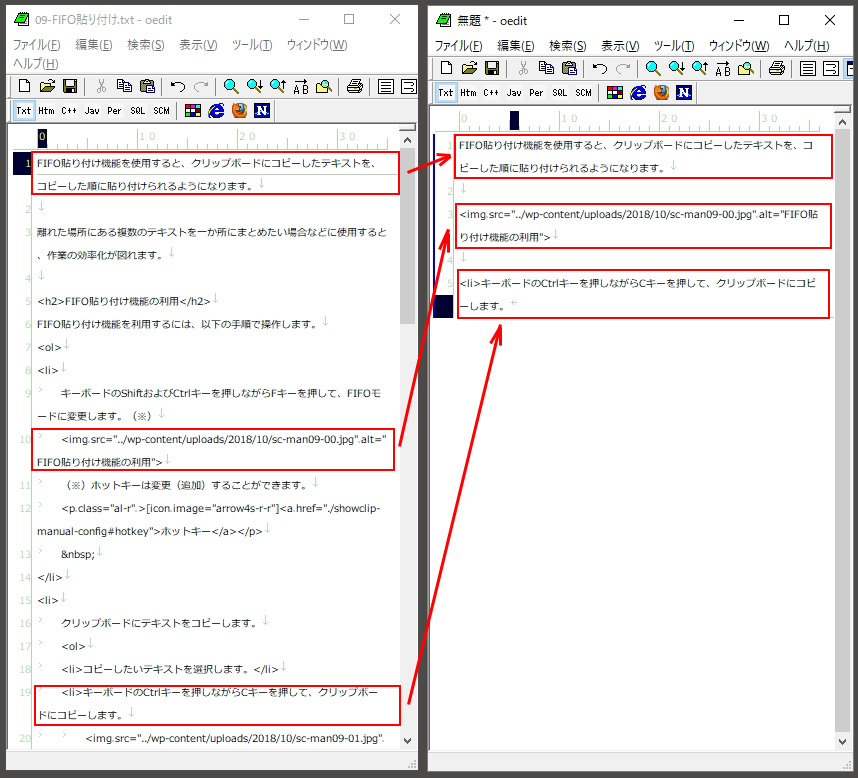Open the replace dialog via the AB icon
Viewport: 858px width, 778px height.
pyautogui.click(x=300, y=86)
